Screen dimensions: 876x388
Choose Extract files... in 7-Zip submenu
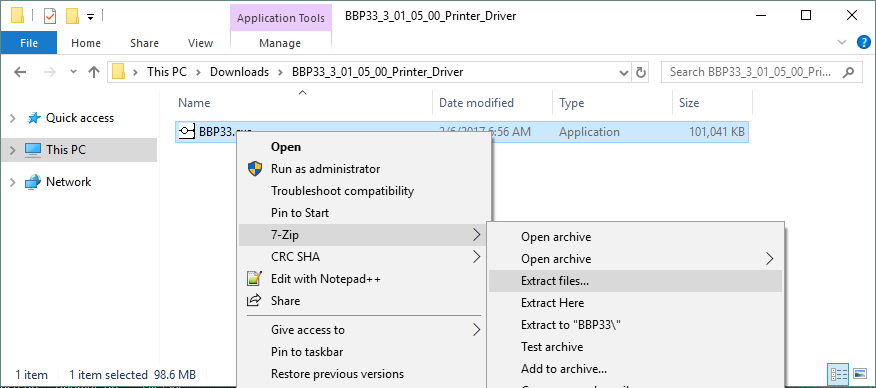pos(635,281)
